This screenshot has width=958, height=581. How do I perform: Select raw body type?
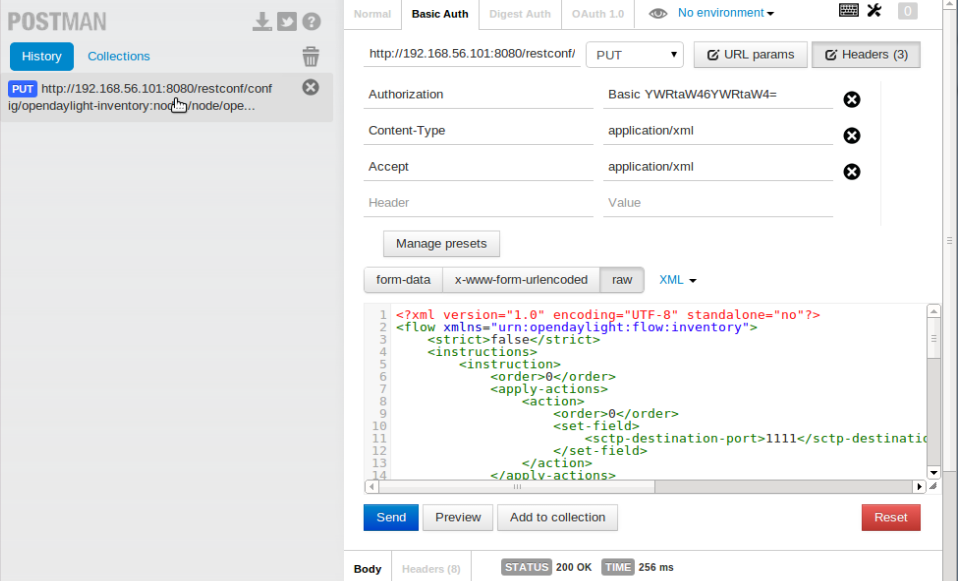tap(622, 280)
